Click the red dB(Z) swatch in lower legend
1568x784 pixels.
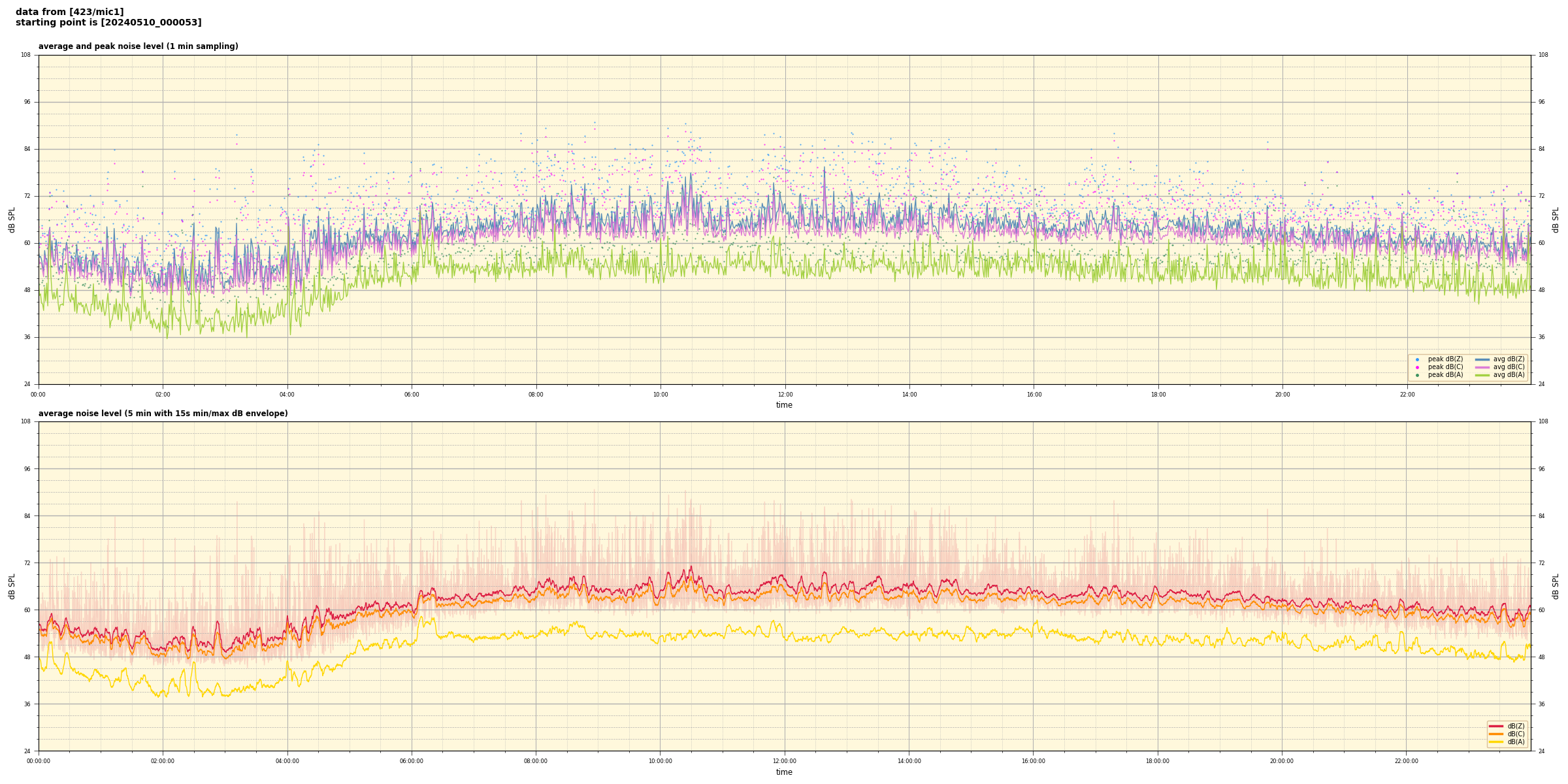tap(1496, 726)
